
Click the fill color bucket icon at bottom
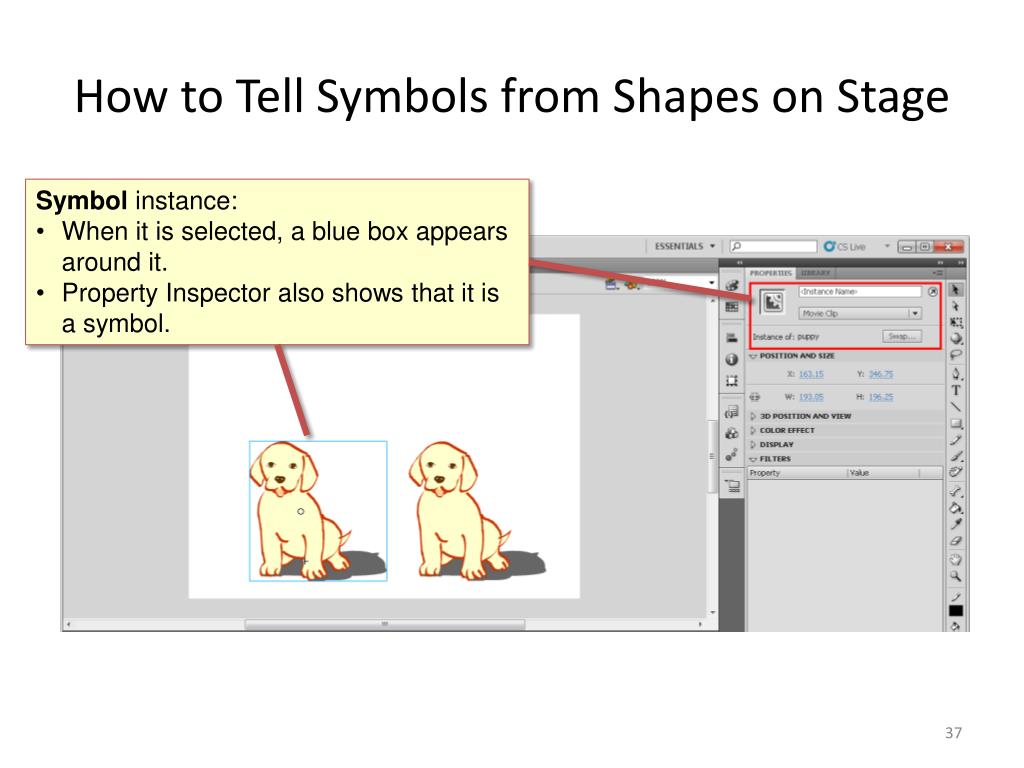955,626
